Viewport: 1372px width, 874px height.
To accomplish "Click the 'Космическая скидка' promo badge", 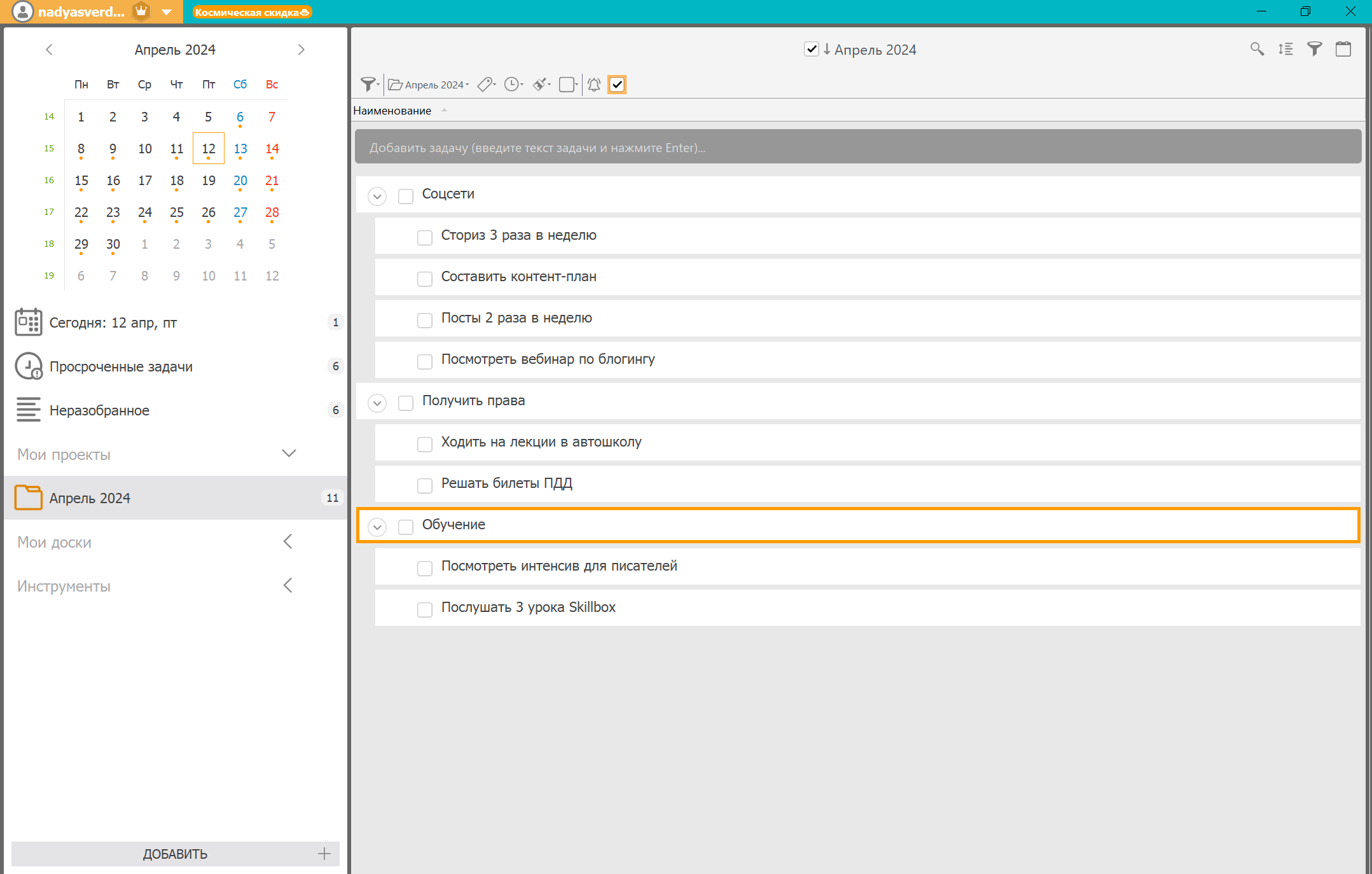I will [252, 12].
